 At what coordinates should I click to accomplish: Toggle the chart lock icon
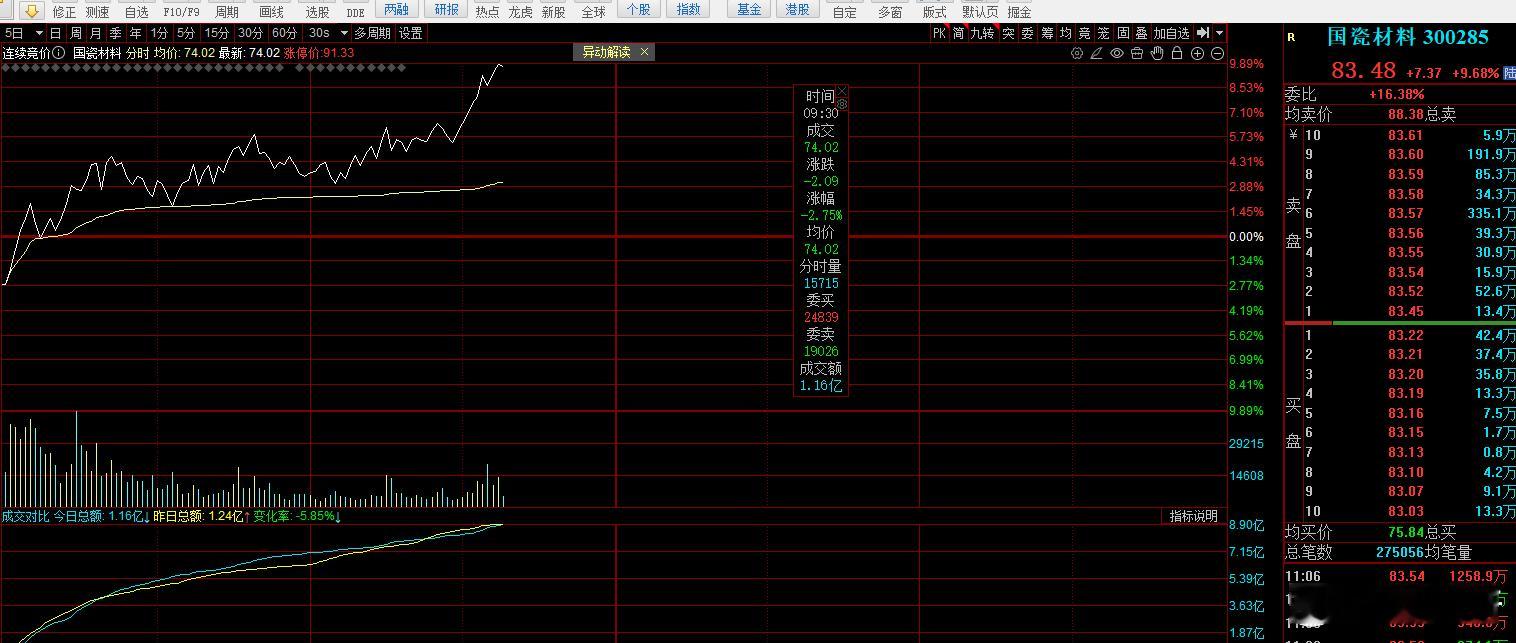click(x=1177, y=53)
